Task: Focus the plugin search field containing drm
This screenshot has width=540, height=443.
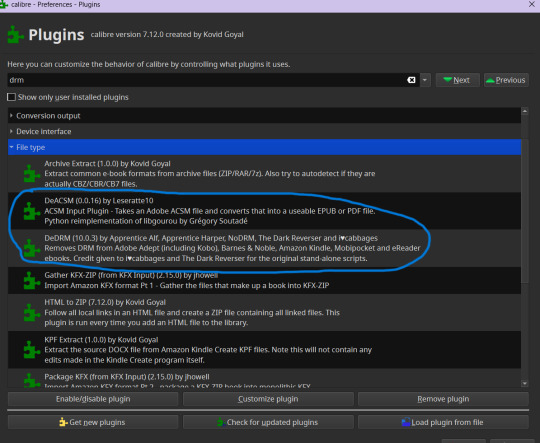Action: point(207,80)
